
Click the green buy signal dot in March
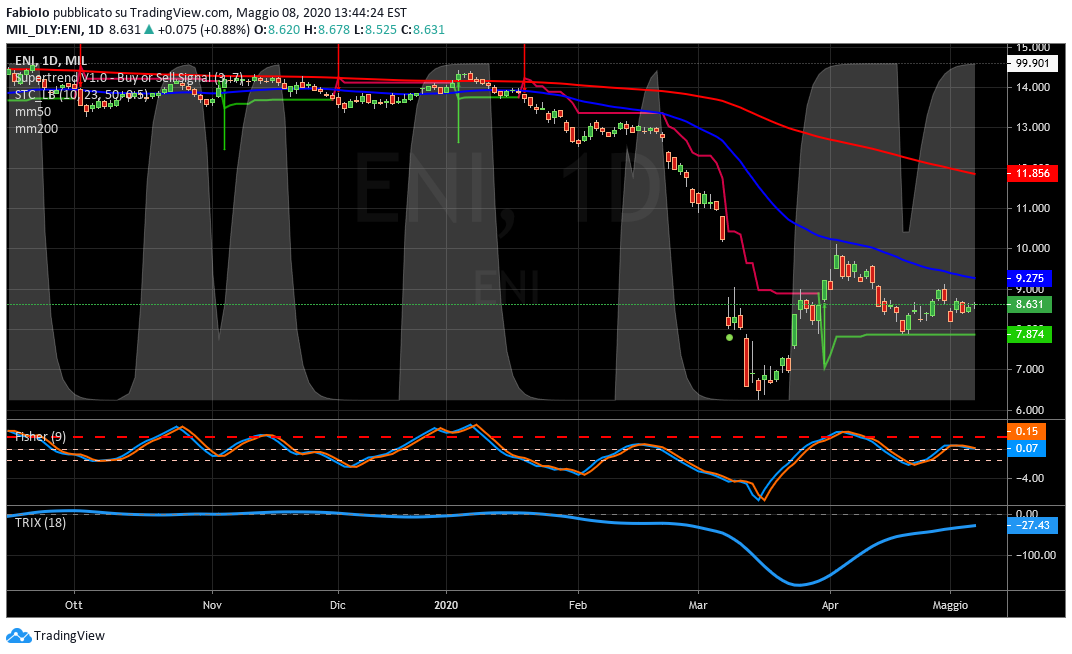click(x=729, y=337)
